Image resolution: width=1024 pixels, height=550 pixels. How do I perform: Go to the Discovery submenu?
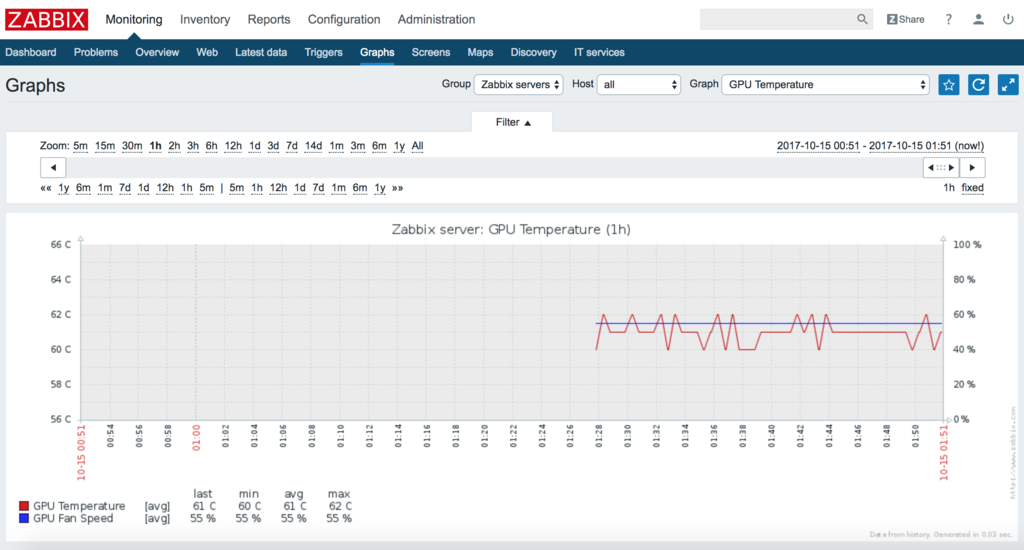pos(534,52)
